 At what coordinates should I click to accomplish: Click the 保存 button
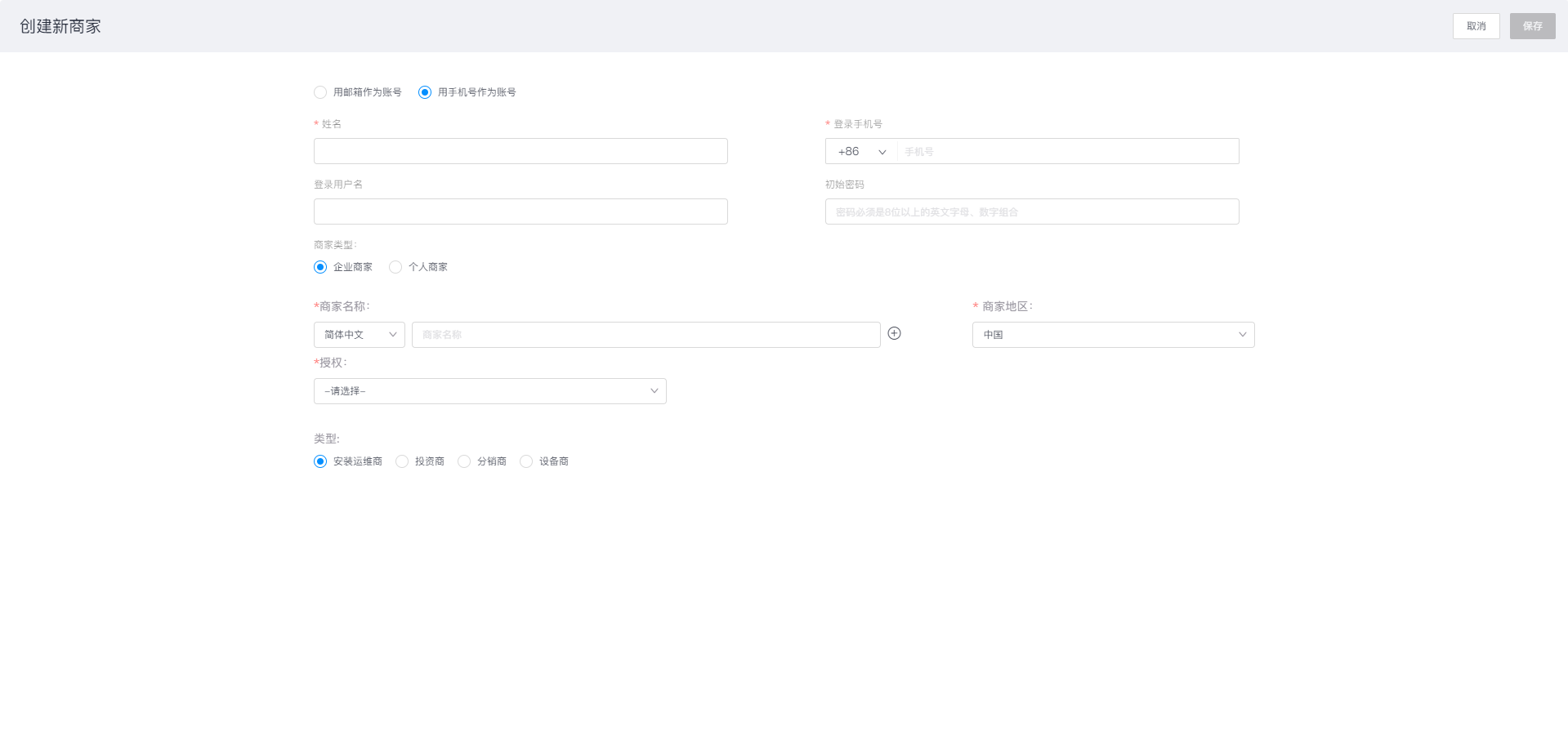1532,26
